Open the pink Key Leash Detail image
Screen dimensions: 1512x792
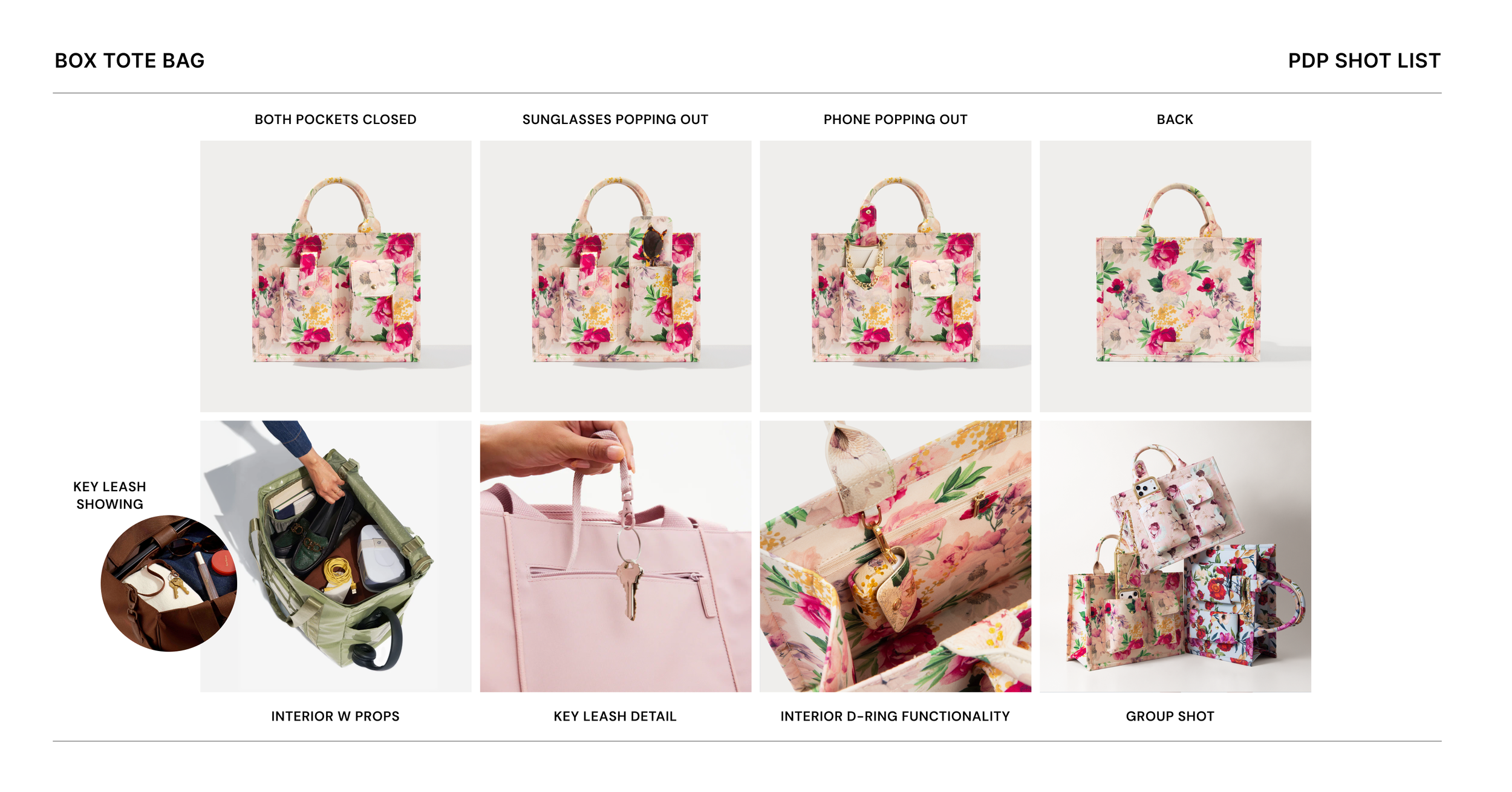pos(616,557)
